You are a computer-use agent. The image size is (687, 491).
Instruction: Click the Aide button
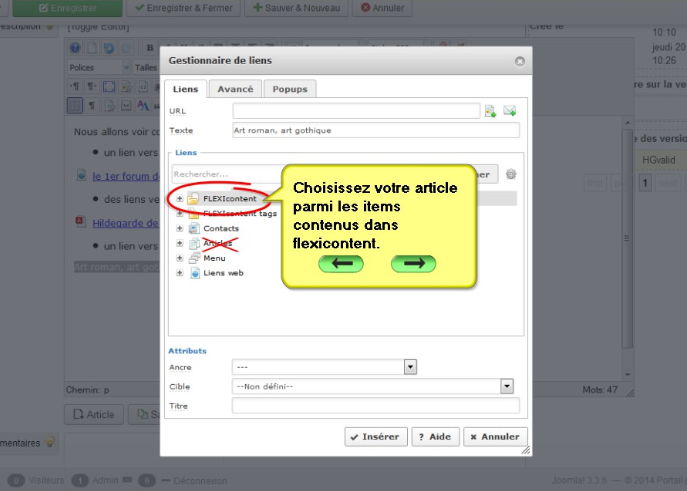[x=435, y=437]
